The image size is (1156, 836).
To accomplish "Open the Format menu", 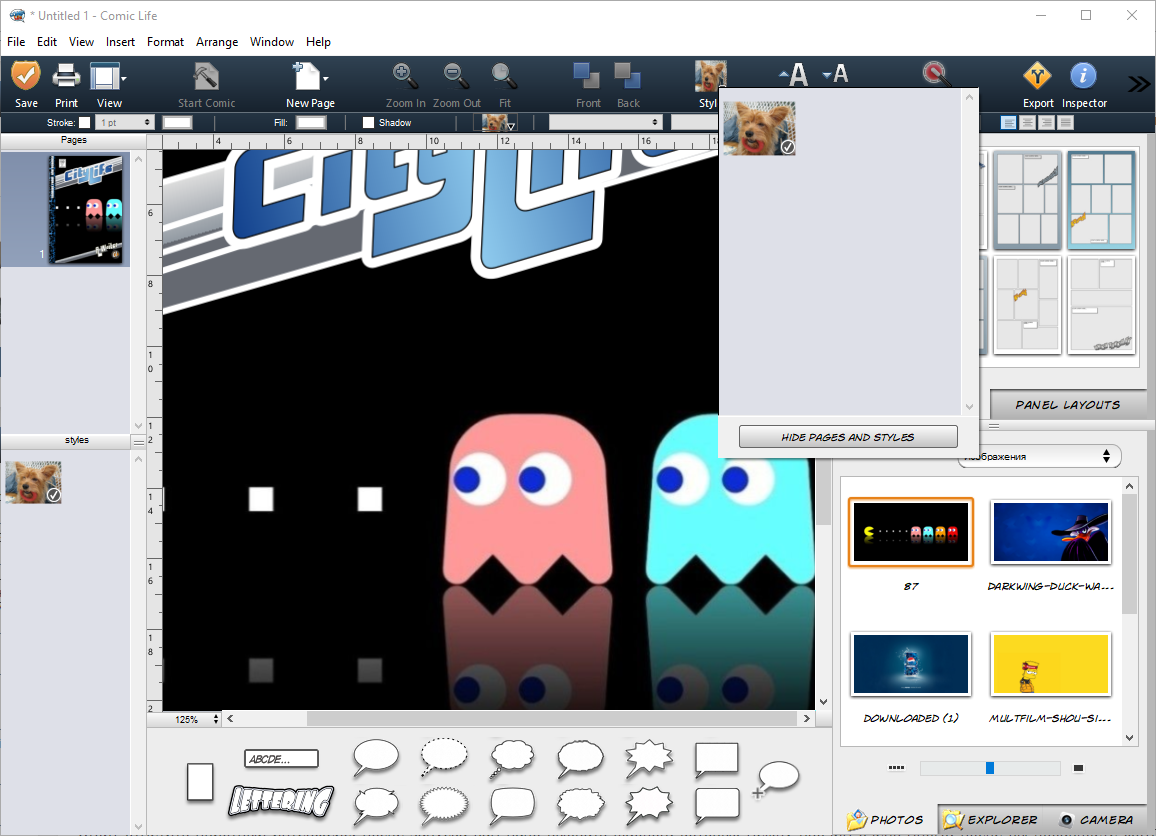I will pyautogui.click(x=165, y=42).
